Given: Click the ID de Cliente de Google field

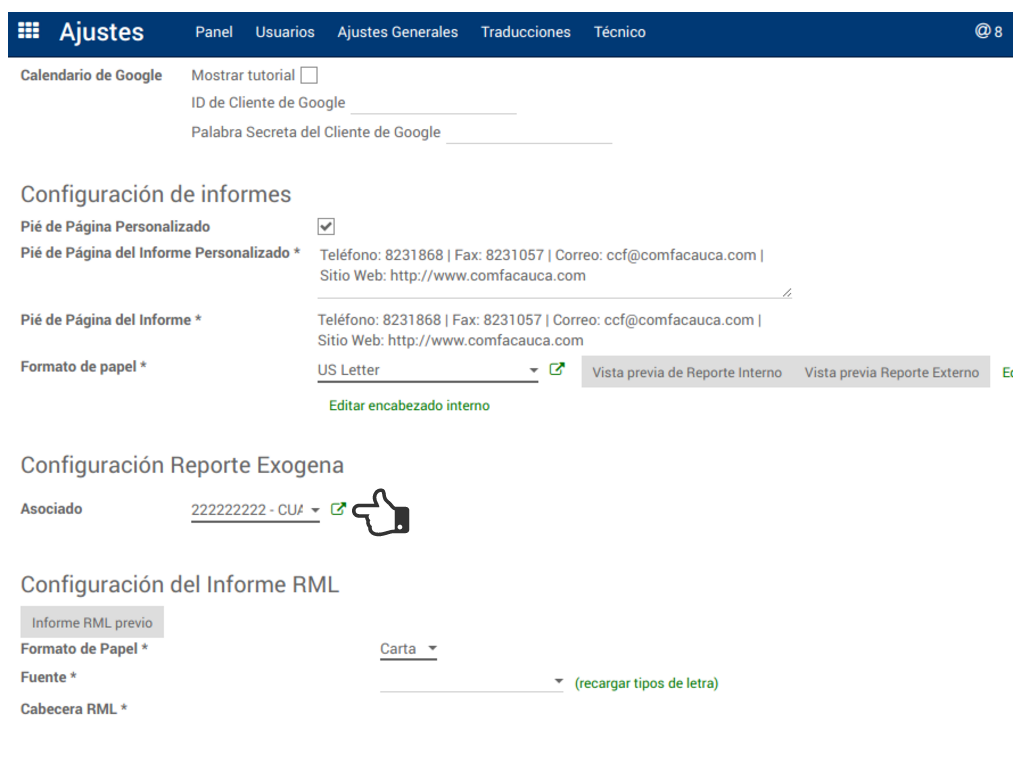Looking at the screenshot, I should [x=433, y=103].
